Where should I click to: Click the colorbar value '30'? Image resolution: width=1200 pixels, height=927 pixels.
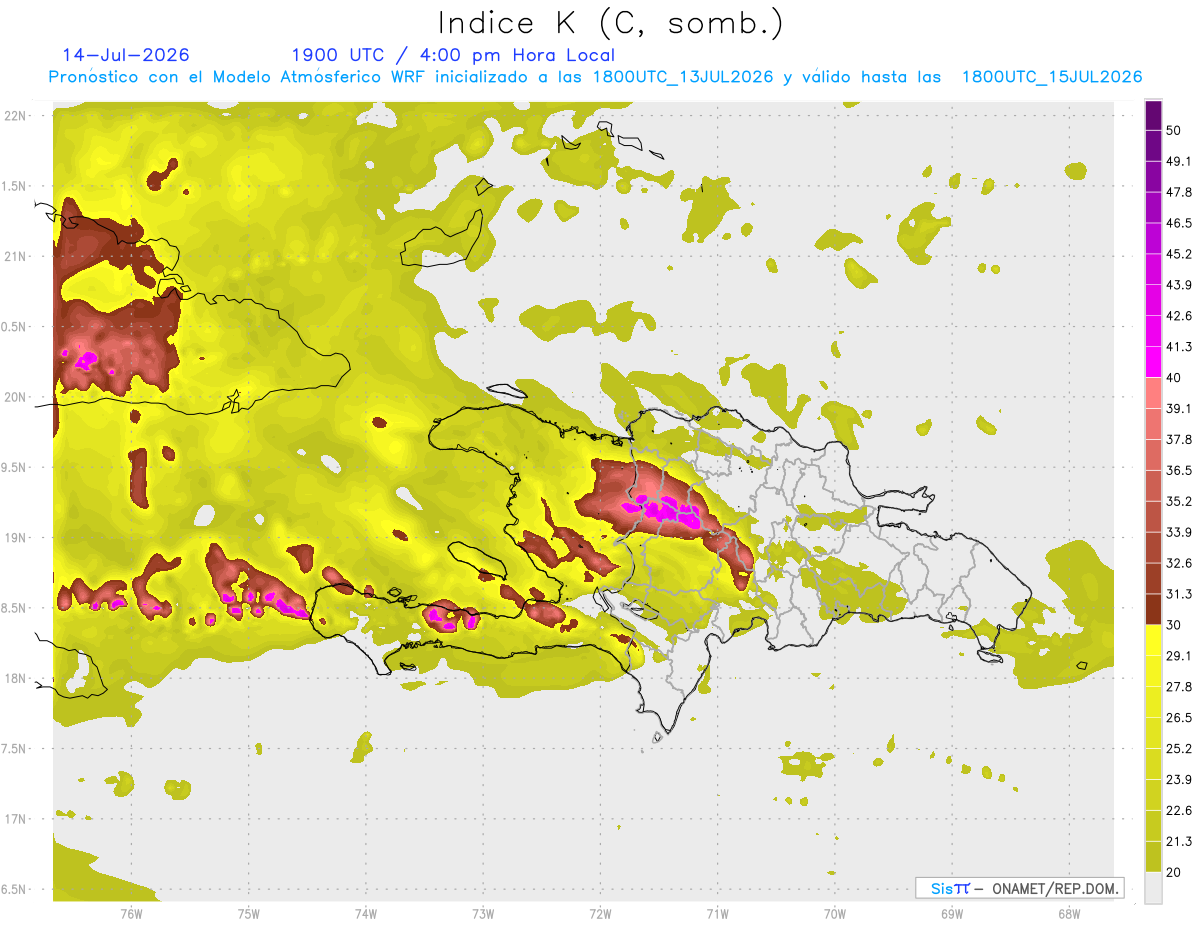tap(1175, 625)
